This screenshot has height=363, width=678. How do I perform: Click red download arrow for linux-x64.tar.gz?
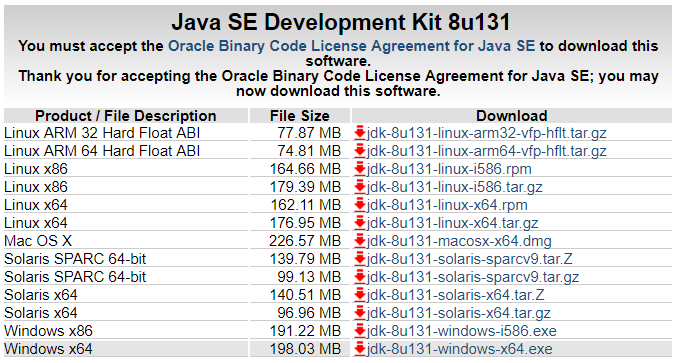(360, 223)
